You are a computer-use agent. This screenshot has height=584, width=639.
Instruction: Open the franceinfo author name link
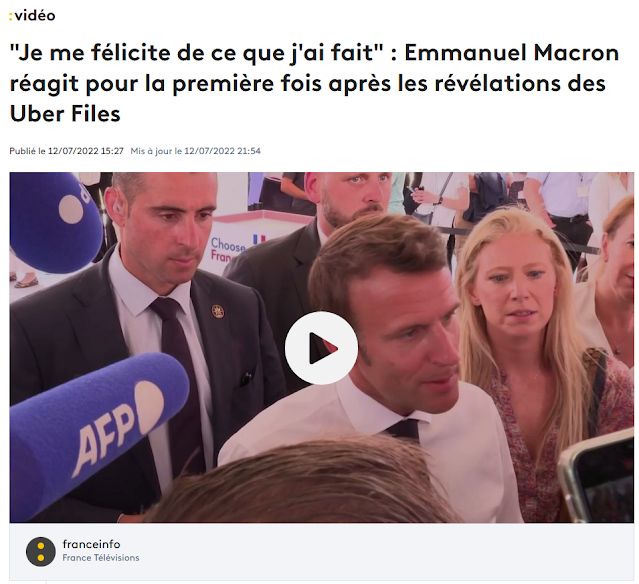(91, 544)
